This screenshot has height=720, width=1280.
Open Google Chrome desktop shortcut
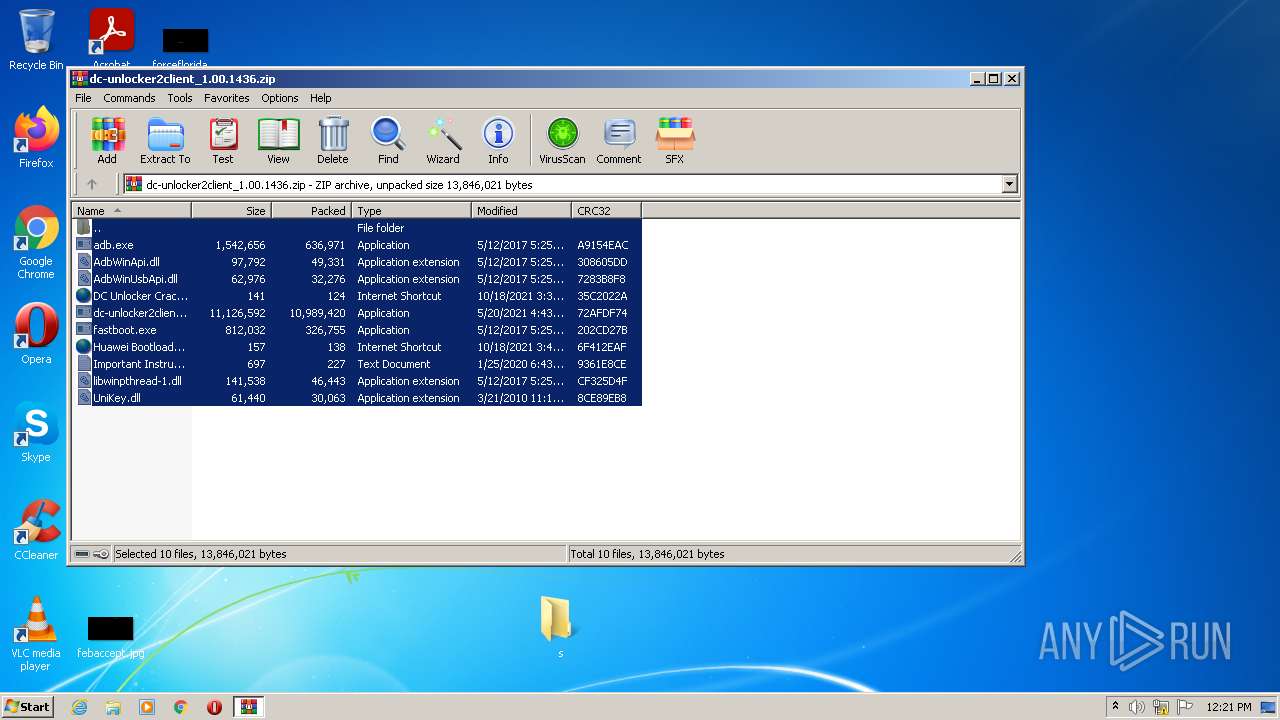click(36, 243)
